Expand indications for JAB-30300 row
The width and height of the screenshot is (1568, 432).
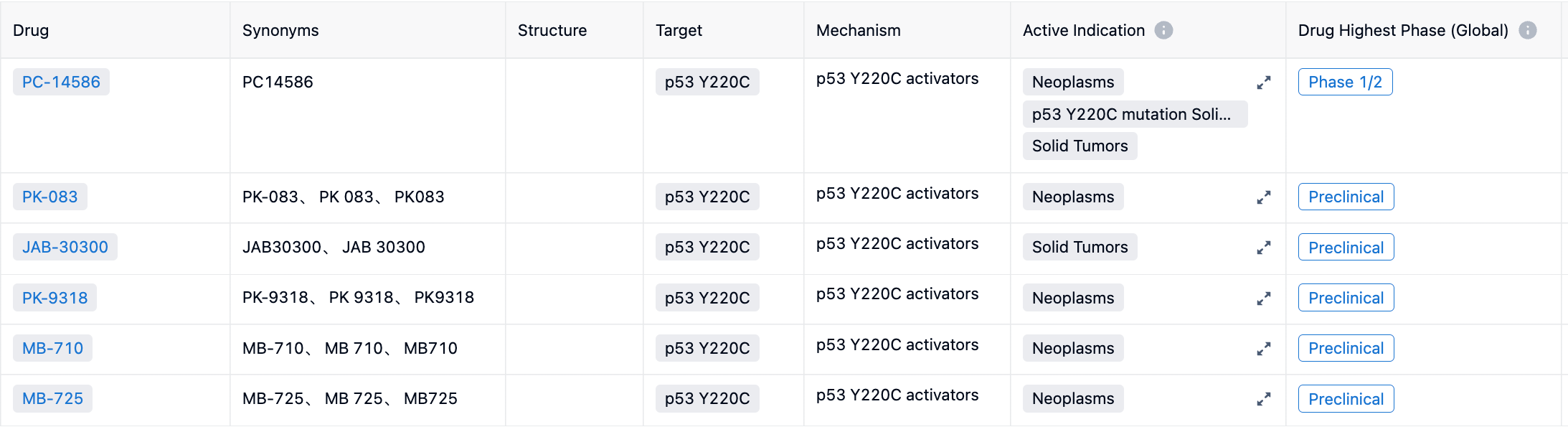tap(1264, 248)
